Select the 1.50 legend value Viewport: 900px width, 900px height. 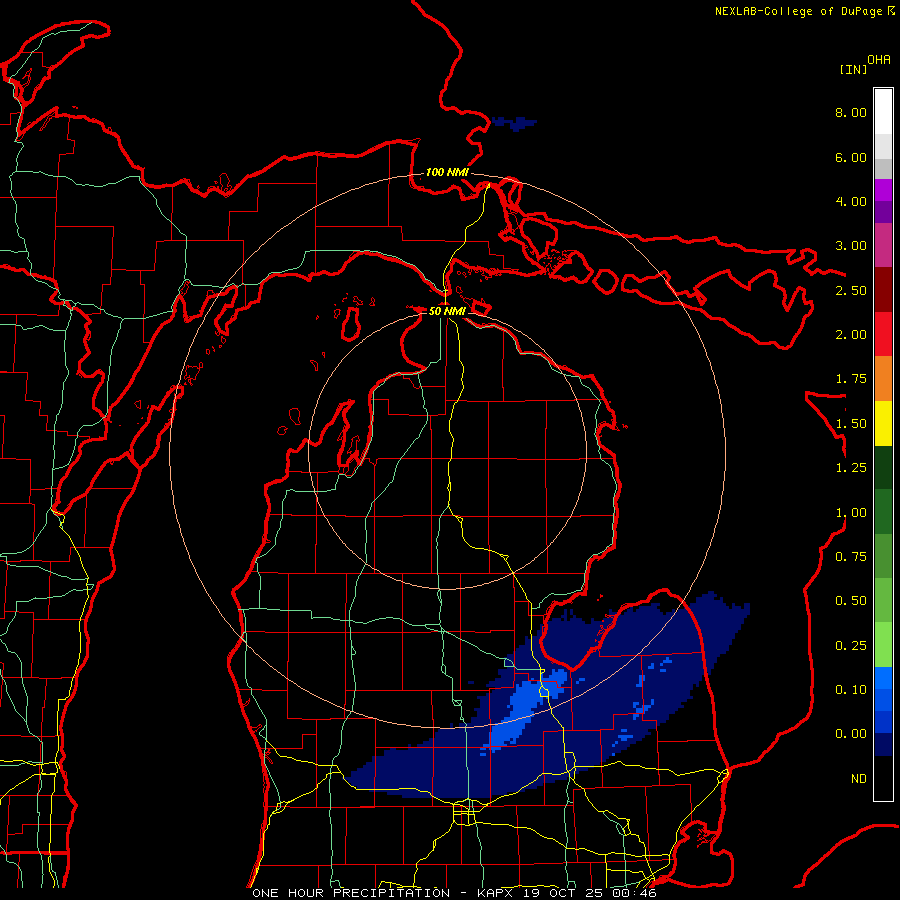pyautogui.click(x=851, y=424)
